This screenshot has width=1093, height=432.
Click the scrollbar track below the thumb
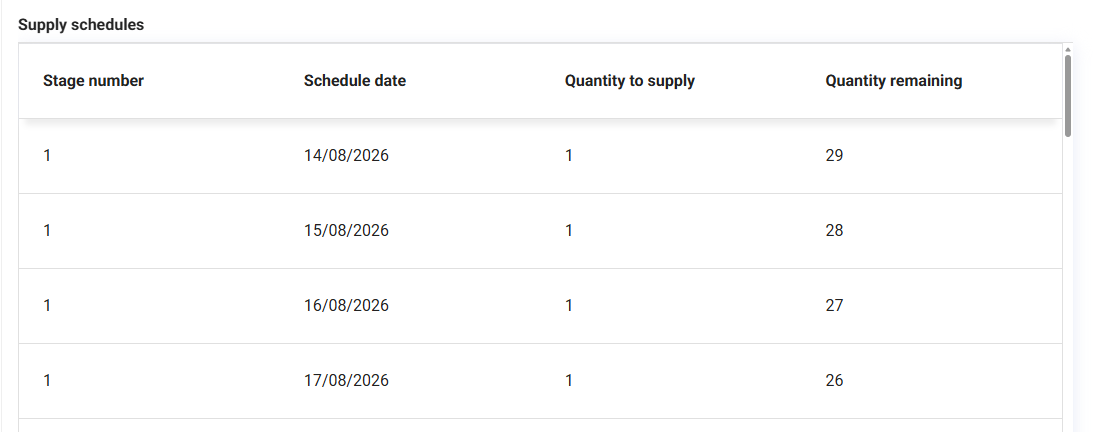click(x=1068, y=284)
